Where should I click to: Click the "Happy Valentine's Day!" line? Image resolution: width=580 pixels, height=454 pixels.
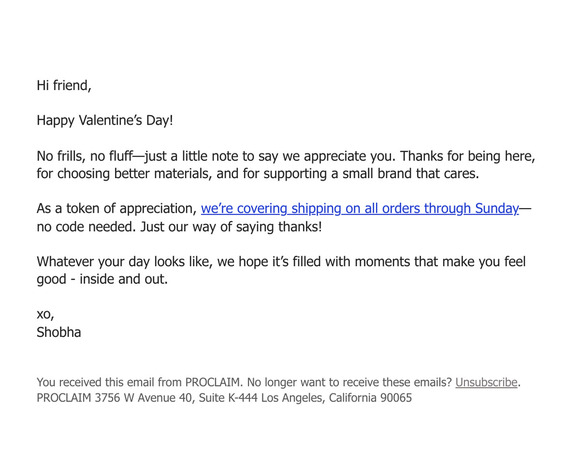[105, 121]
